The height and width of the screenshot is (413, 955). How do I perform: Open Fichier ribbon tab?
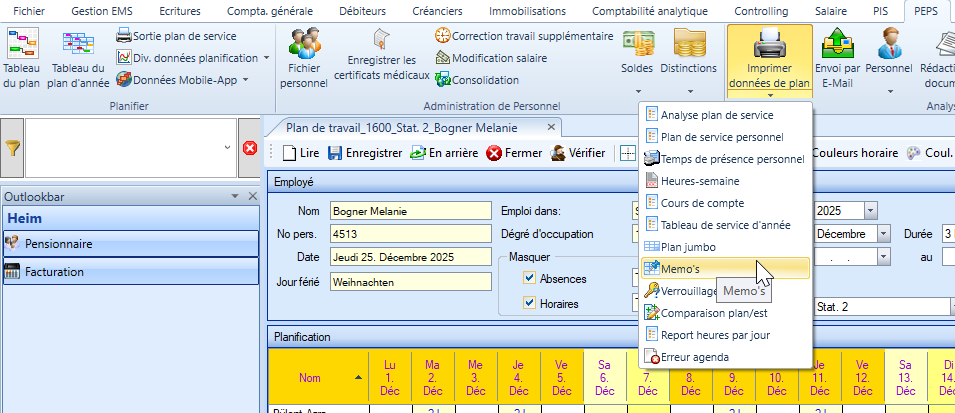29,11
